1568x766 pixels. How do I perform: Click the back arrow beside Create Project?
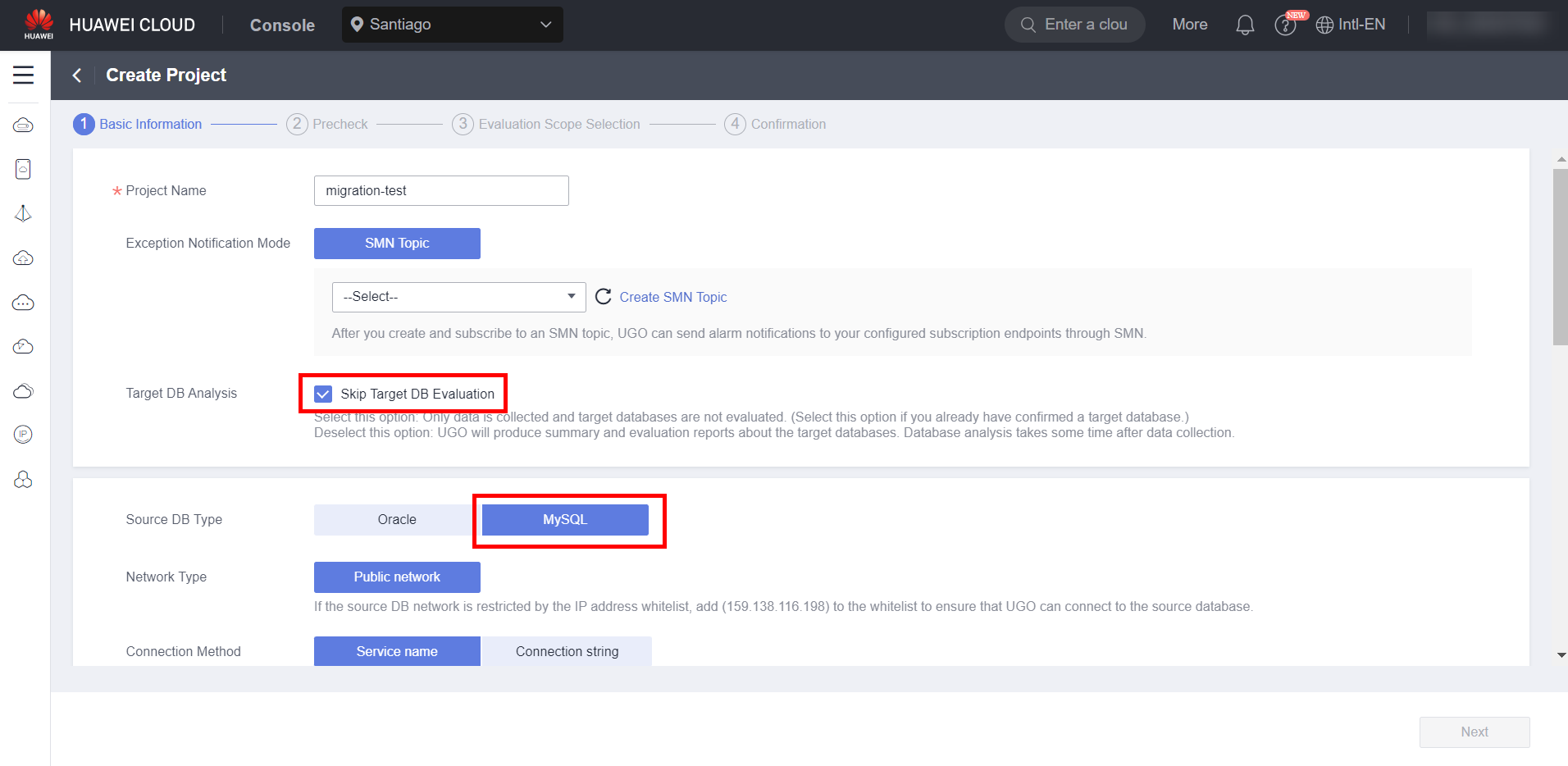point(77,75)
